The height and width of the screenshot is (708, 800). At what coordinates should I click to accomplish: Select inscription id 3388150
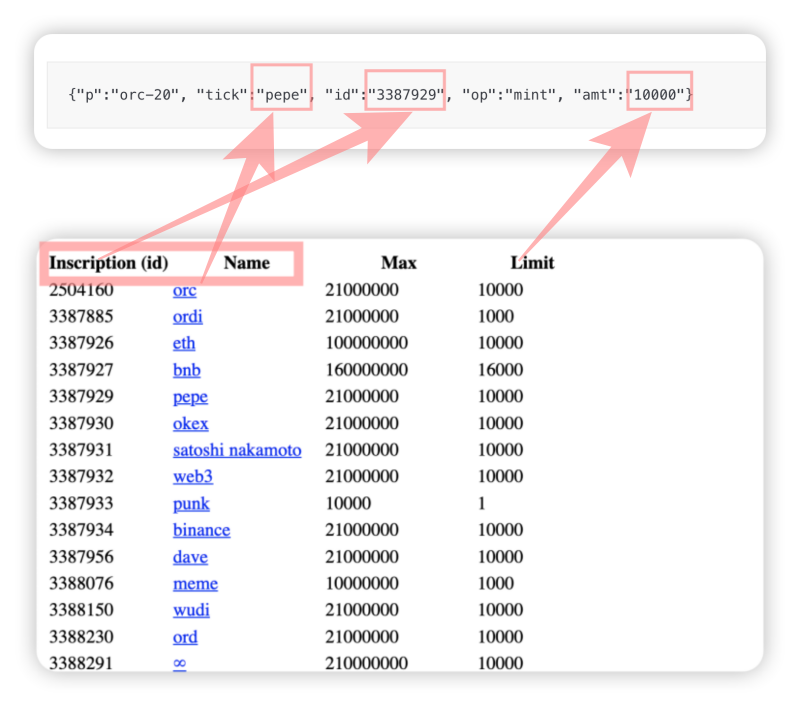coord(81,610)
